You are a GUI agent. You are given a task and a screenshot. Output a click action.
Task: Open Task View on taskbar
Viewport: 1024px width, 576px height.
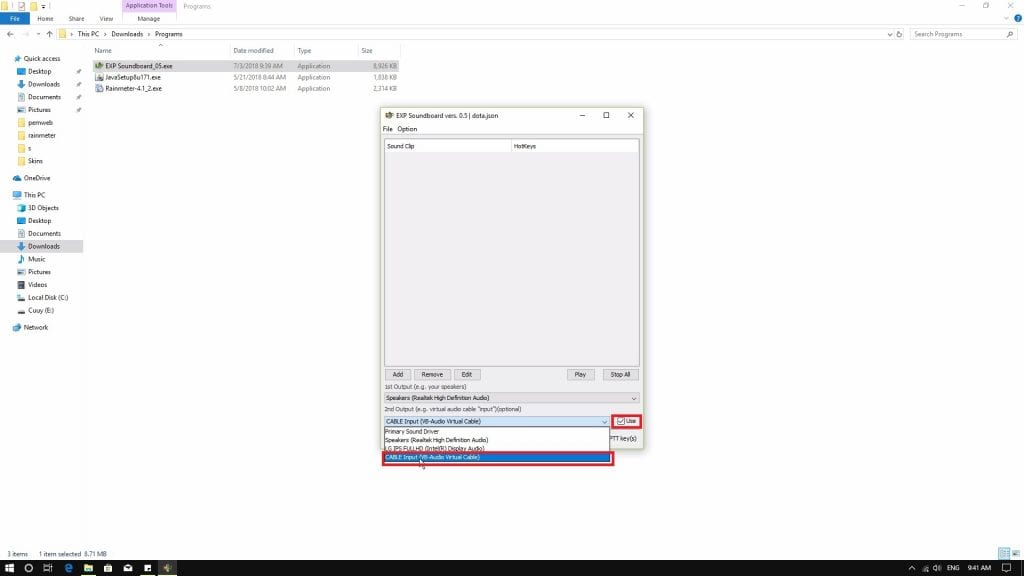48,568
